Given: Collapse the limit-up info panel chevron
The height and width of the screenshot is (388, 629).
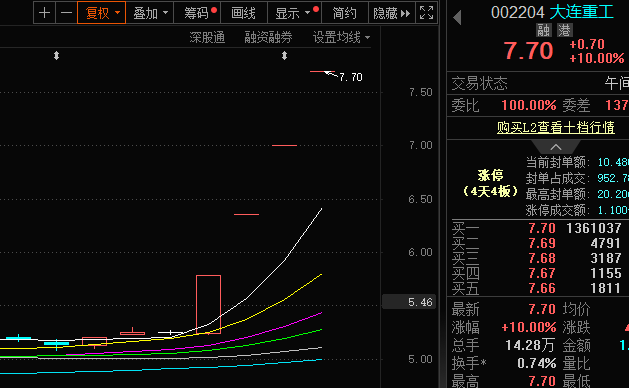Looking at the screenshot, I should [x=556, y=147].
